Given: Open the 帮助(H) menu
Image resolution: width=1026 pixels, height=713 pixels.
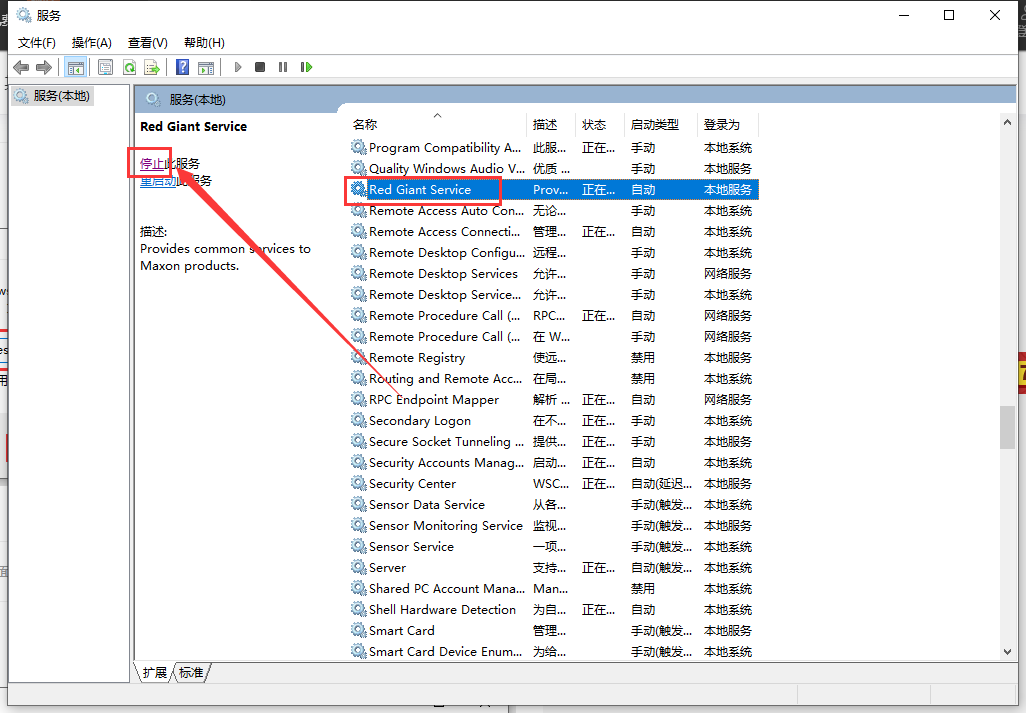Looking at the screenshot, I should pyautogui.click(x=204, y=43).
